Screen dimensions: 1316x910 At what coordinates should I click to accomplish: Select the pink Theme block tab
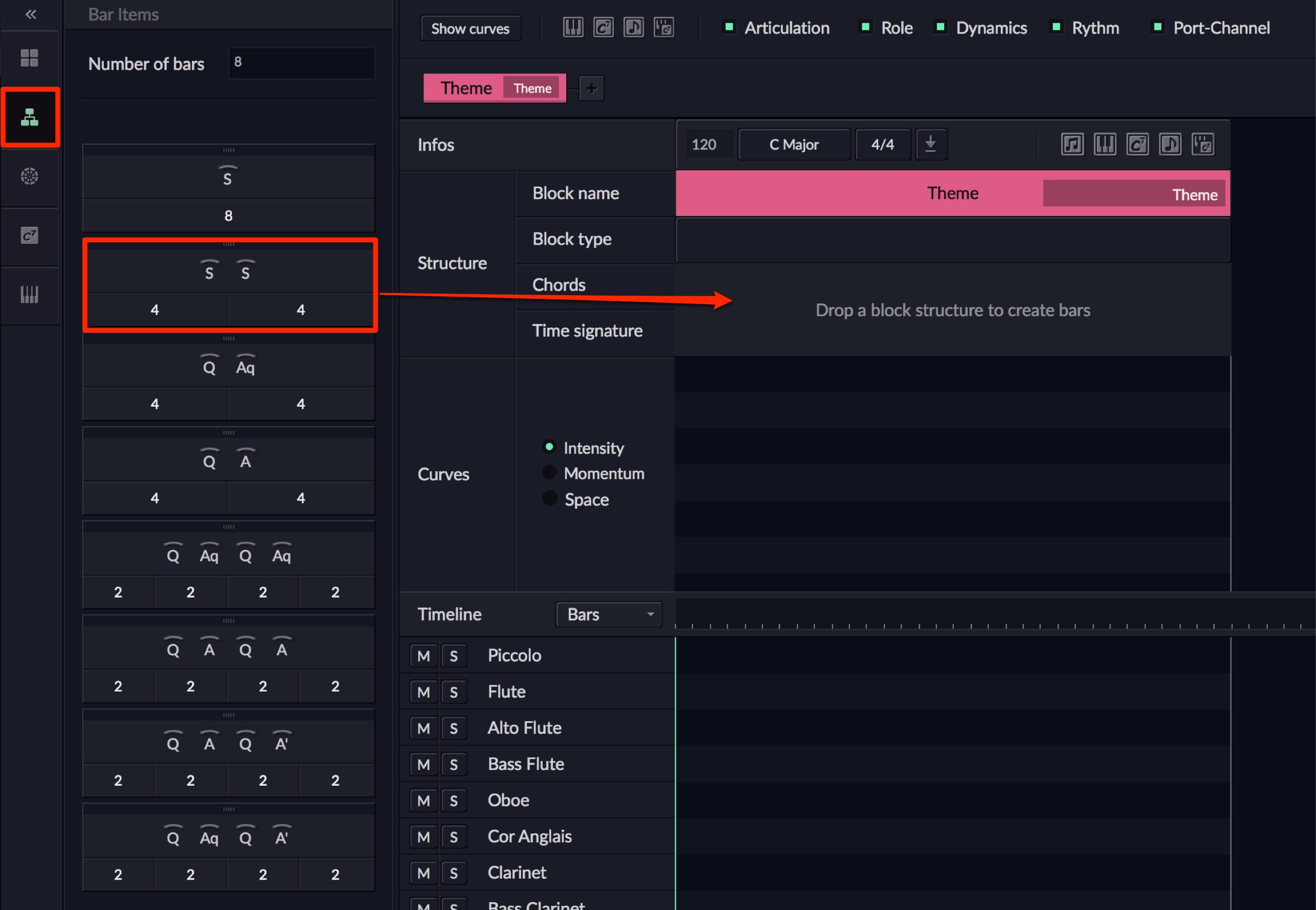point(494,88)
